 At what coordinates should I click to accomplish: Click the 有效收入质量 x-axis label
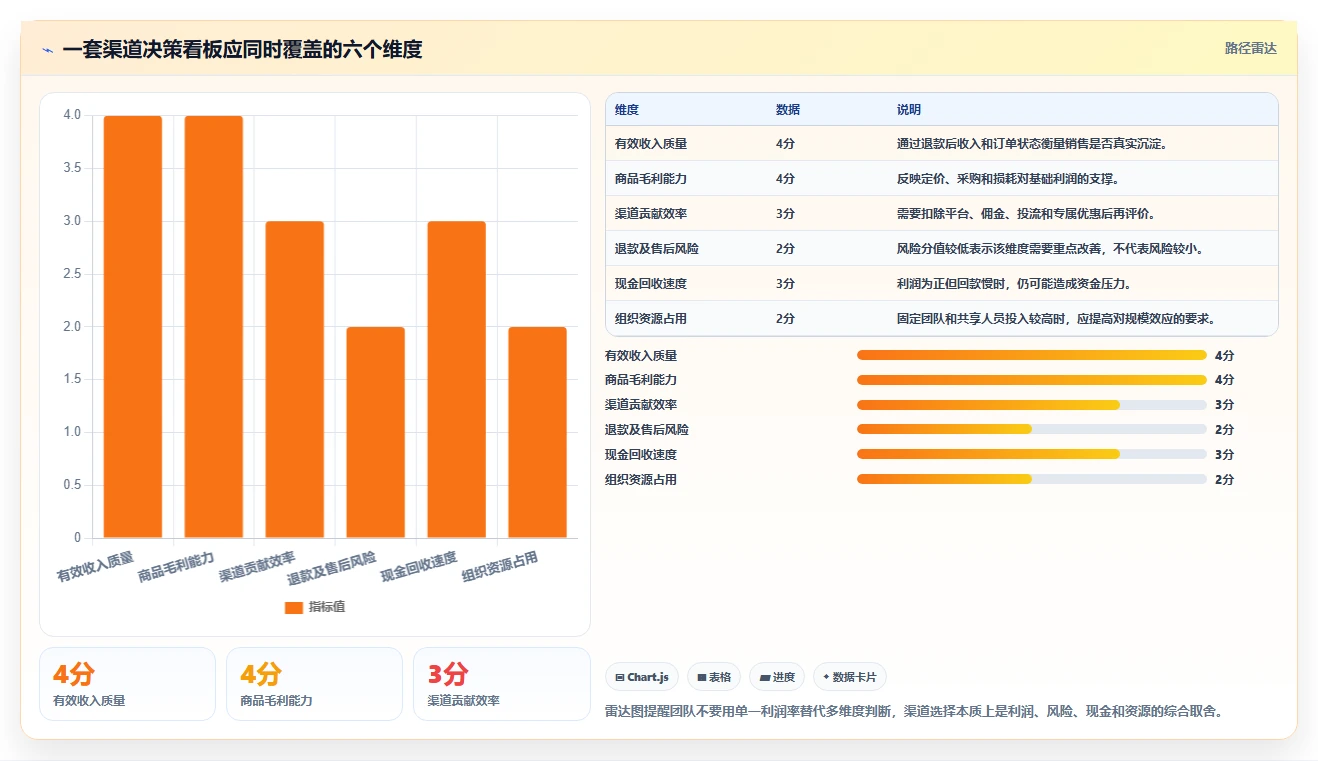click(x=96, y=566)
